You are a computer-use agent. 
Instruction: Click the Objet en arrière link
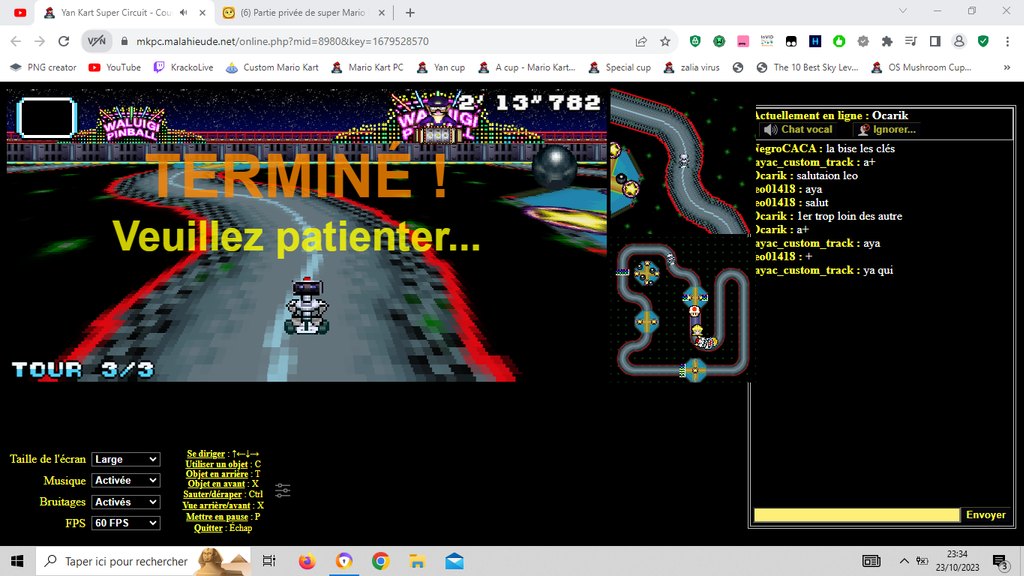pos(217,474)
